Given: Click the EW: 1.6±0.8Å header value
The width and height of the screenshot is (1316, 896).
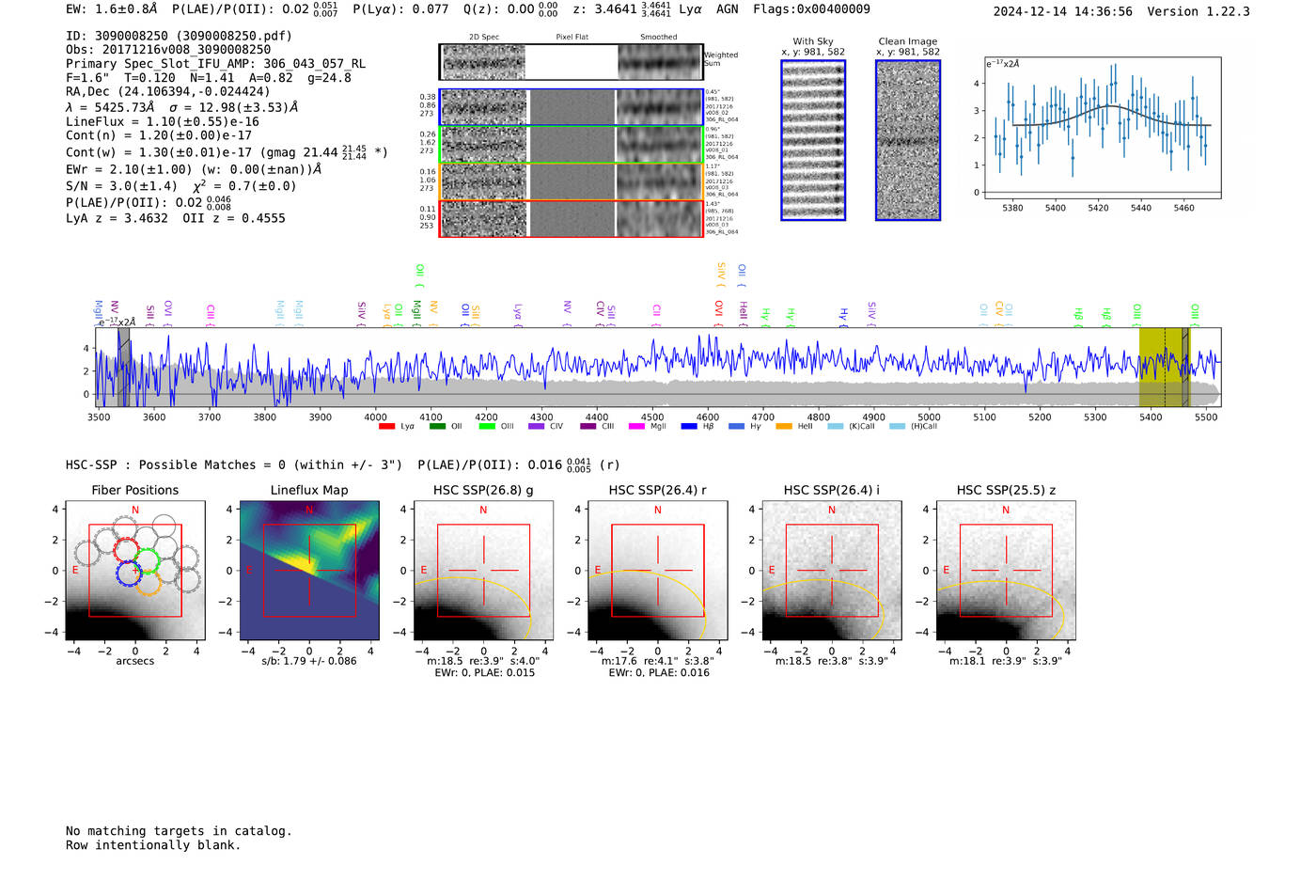Looking at the screenshot, I should [x=111, y=9].
